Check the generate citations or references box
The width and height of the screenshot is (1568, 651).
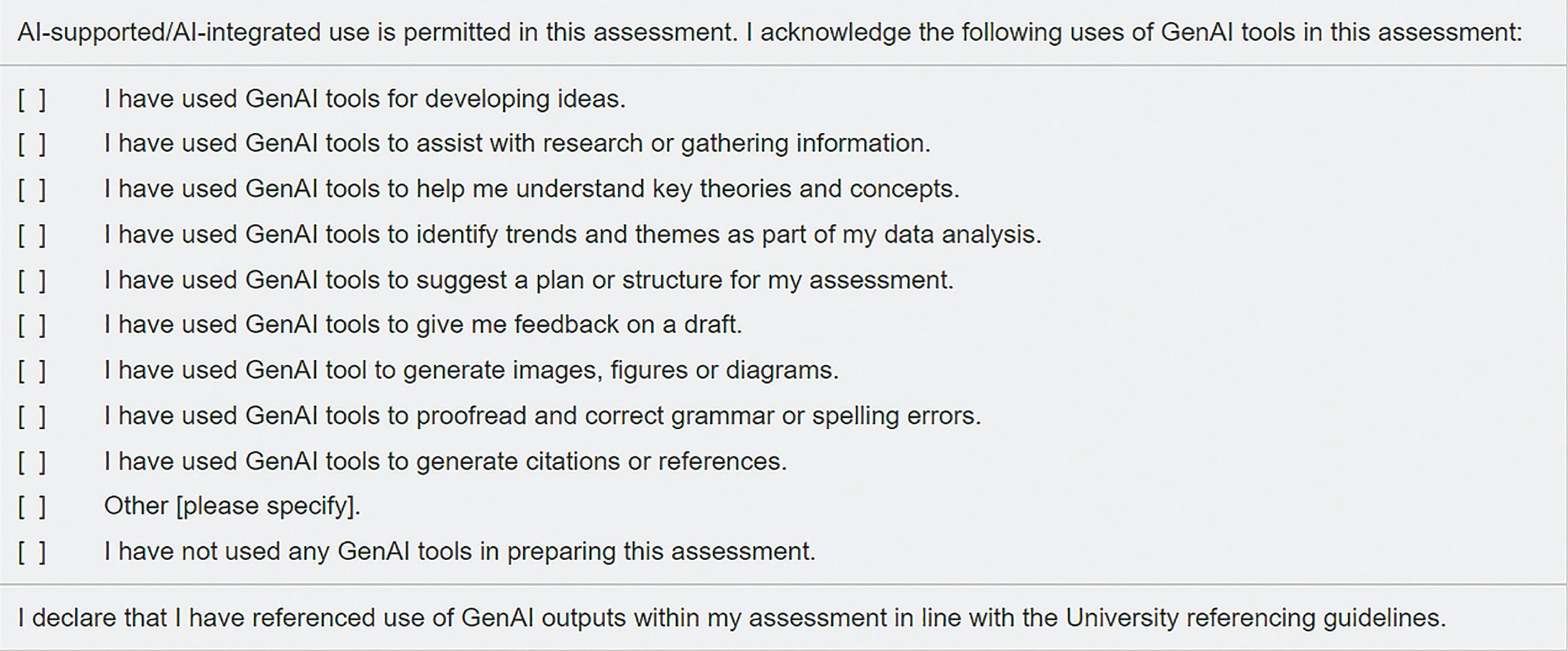tap(31, 462)
